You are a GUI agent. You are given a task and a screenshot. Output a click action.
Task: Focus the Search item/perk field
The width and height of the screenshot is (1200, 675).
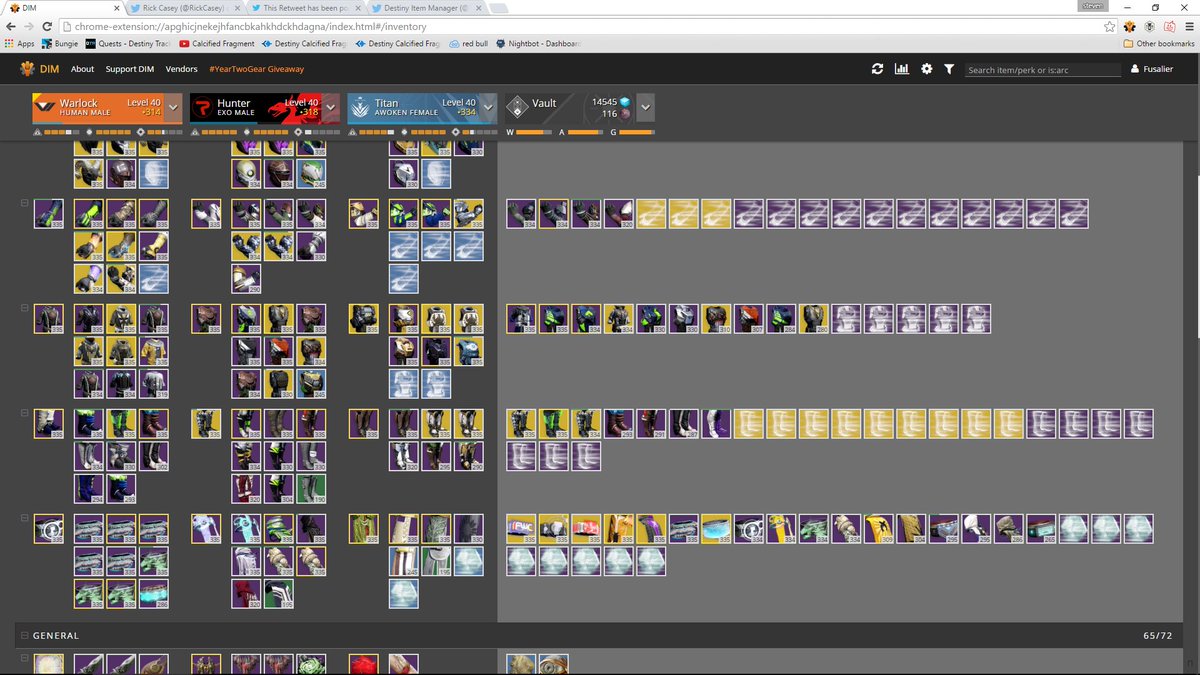tap(1043, 69)
